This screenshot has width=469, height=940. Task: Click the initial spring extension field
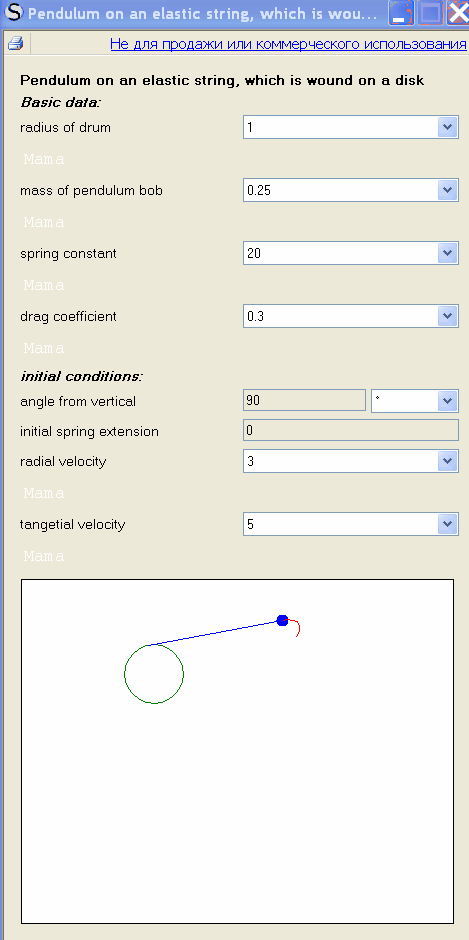(351, 430)
